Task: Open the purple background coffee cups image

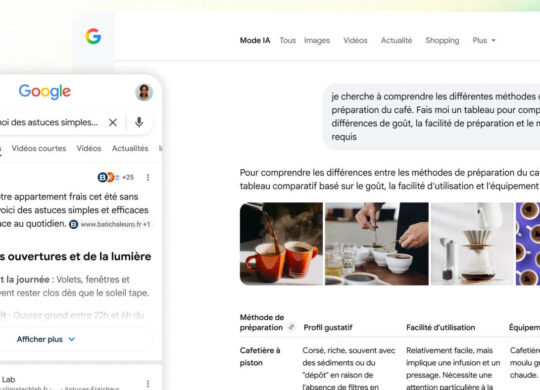Action: point(528,244)
